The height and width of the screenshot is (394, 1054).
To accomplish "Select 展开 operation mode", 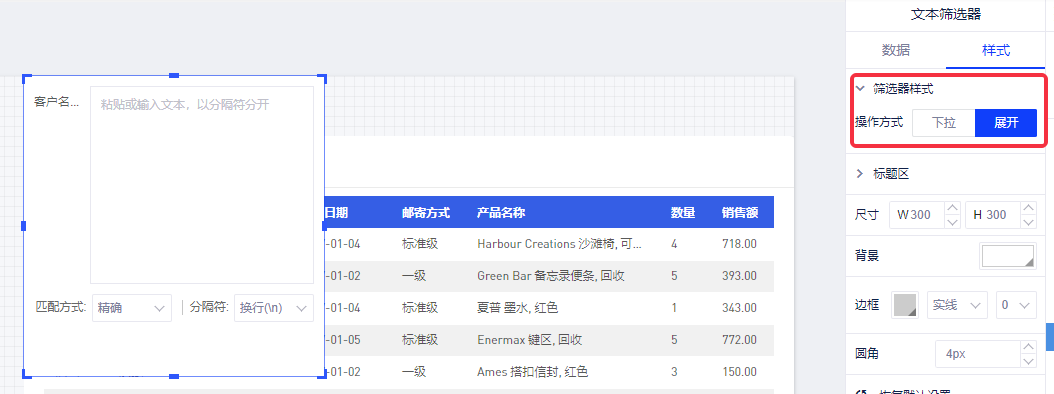I will coord(1006,123).
